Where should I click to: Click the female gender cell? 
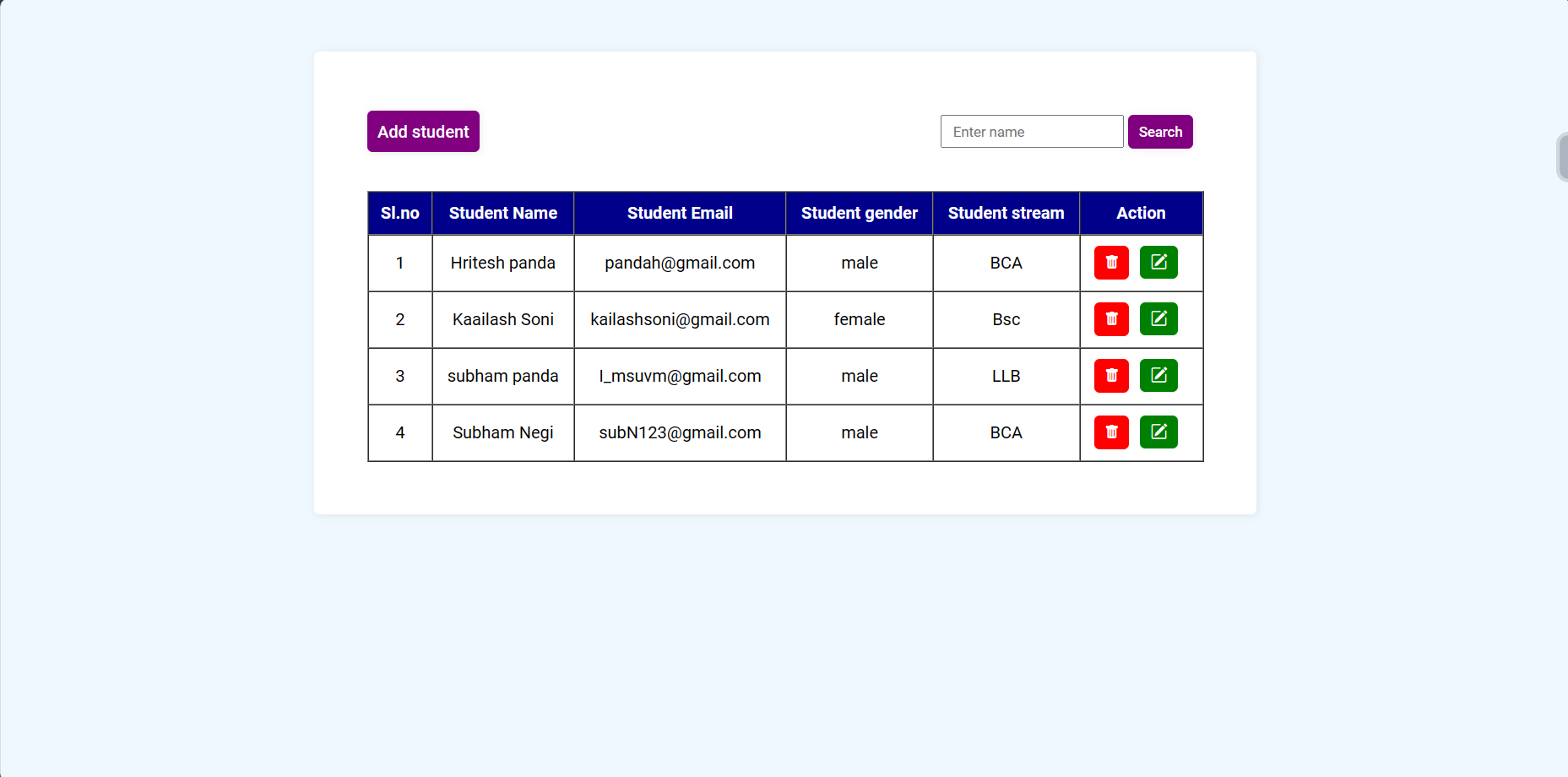point(860,319)
